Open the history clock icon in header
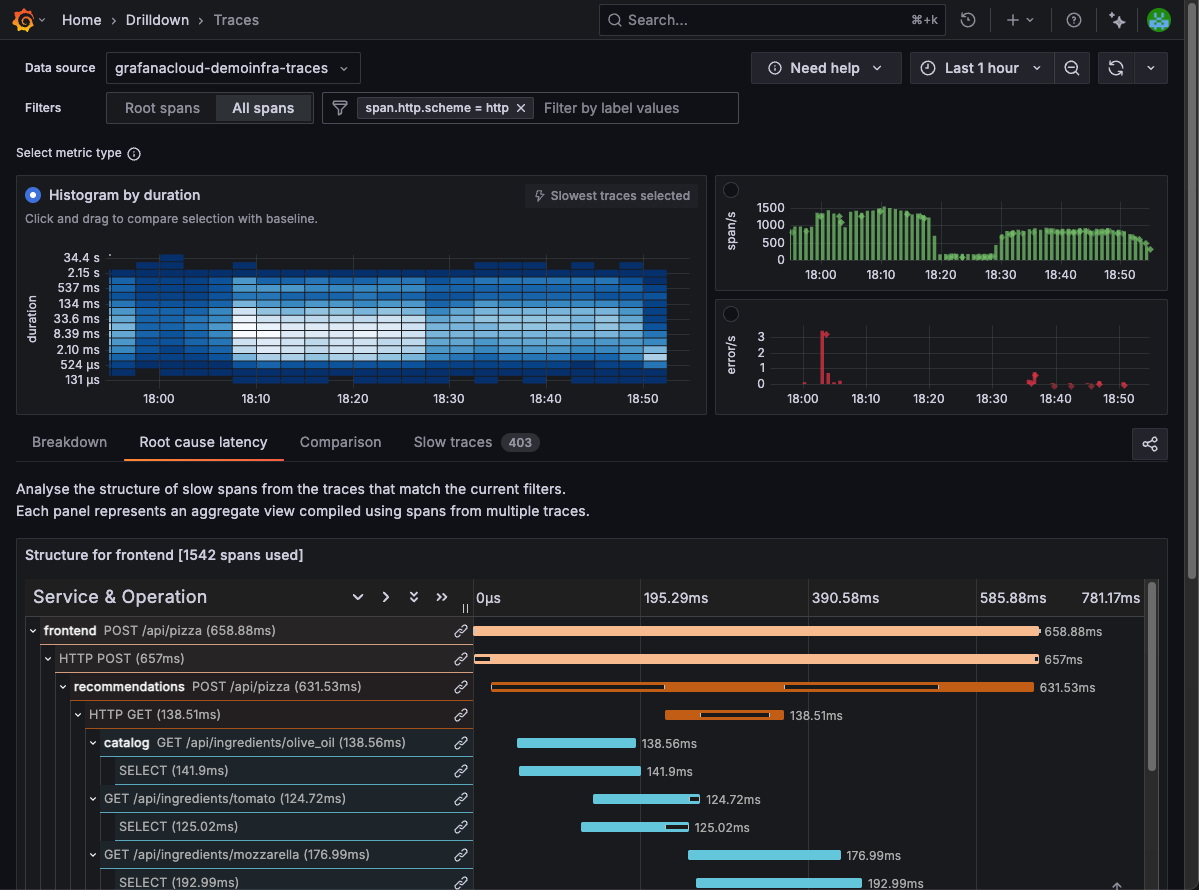This screenshot has width=1199, height=890. [968, 20]
